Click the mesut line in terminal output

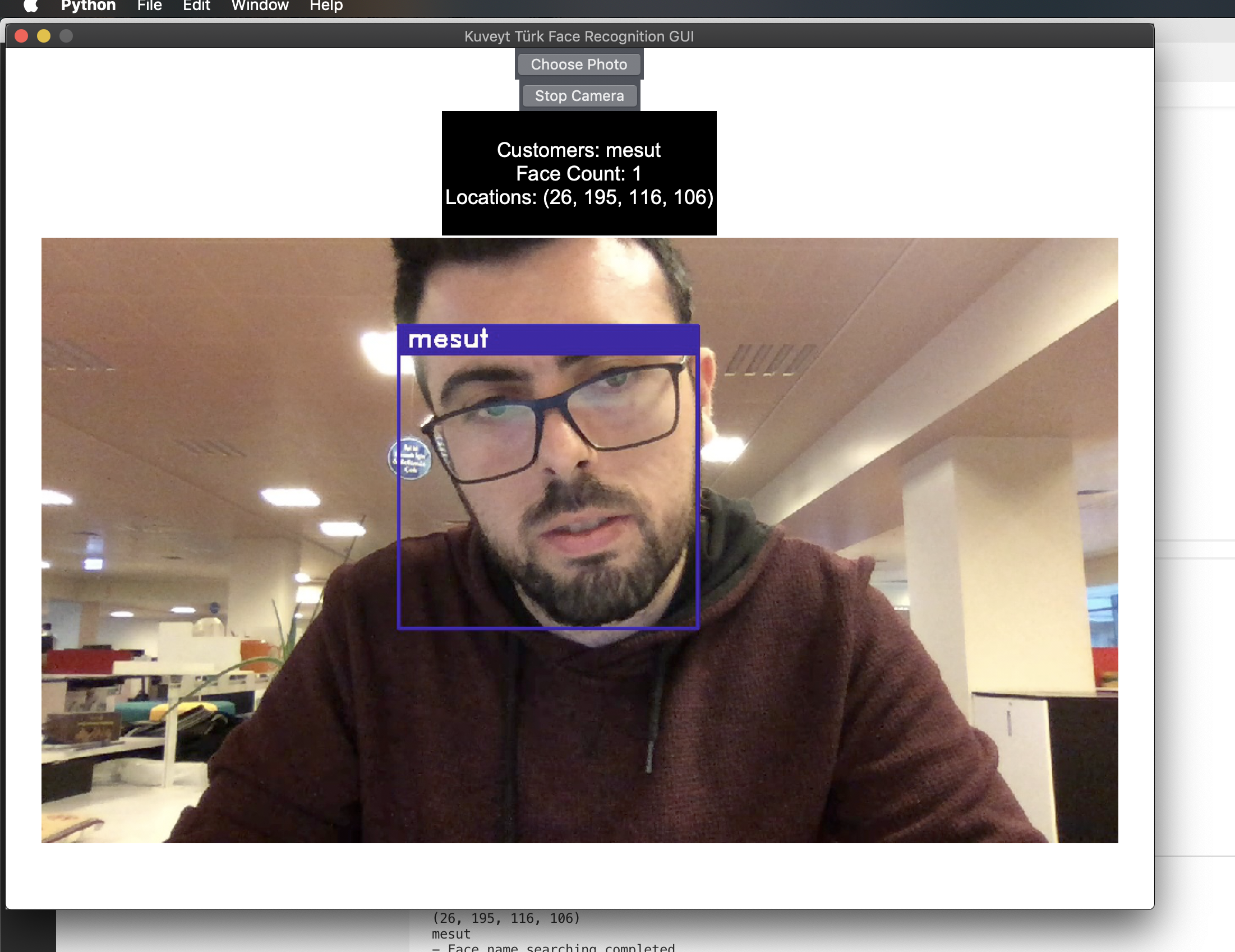tap(451, 934)
